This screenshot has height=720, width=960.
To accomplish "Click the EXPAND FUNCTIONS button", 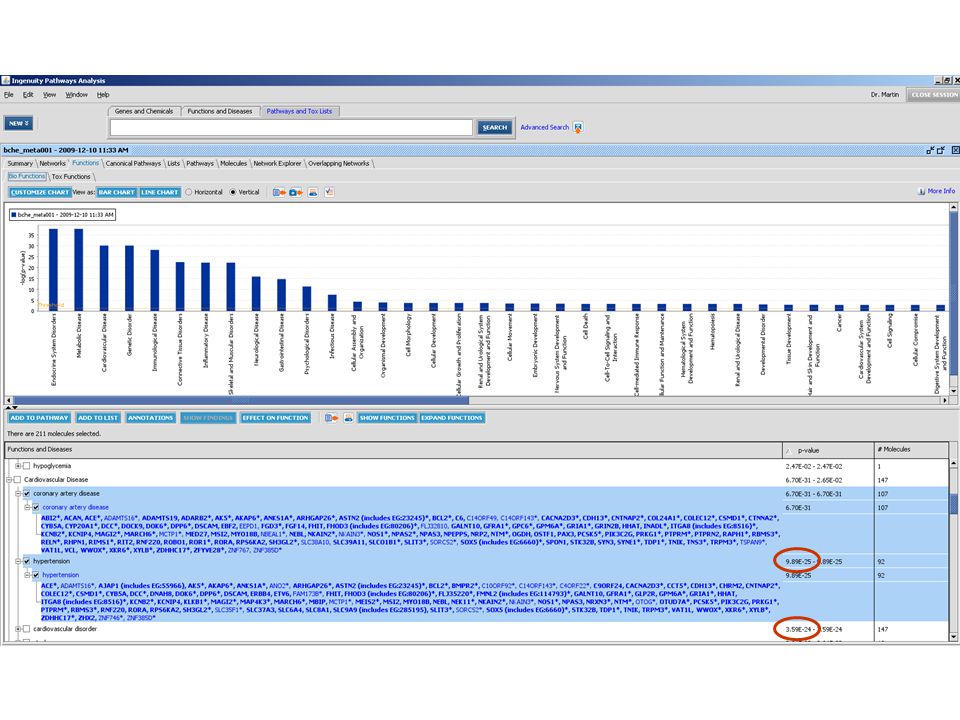I will [x=452, y=418].
